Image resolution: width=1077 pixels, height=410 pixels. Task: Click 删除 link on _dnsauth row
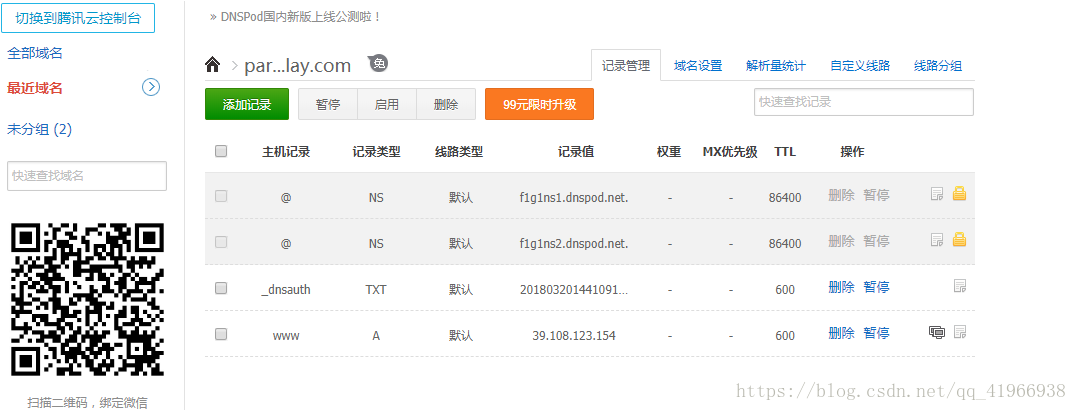841,287
